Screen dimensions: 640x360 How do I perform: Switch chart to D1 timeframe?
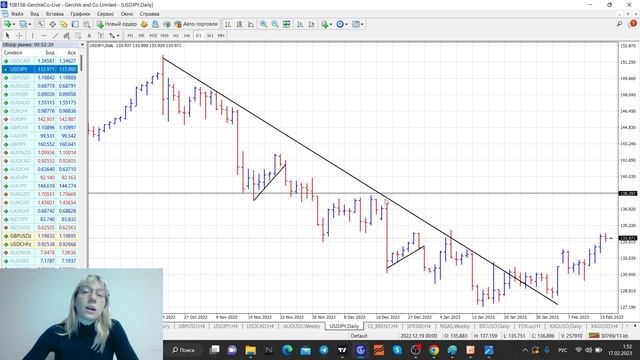198,36
